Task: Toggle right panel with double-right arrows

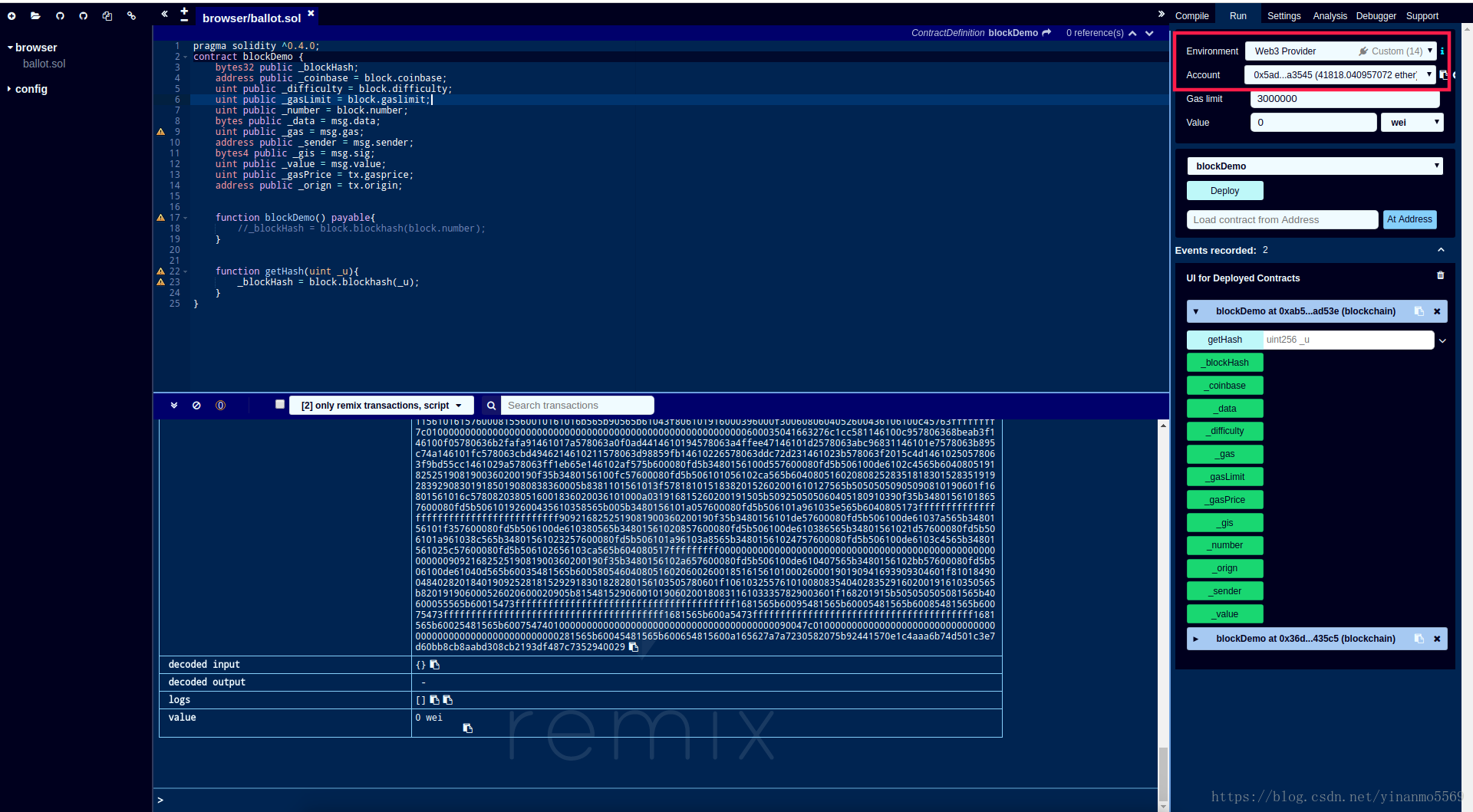Action: point(1161,14)
